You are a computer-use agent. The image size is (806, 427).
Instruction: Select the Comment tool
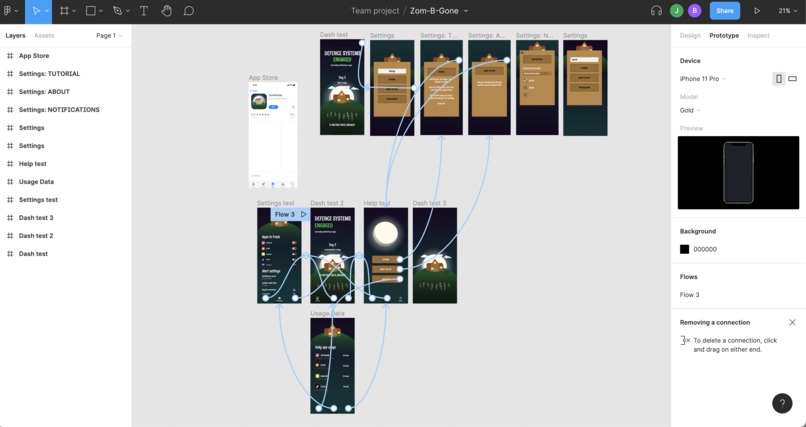pos(189,11)
